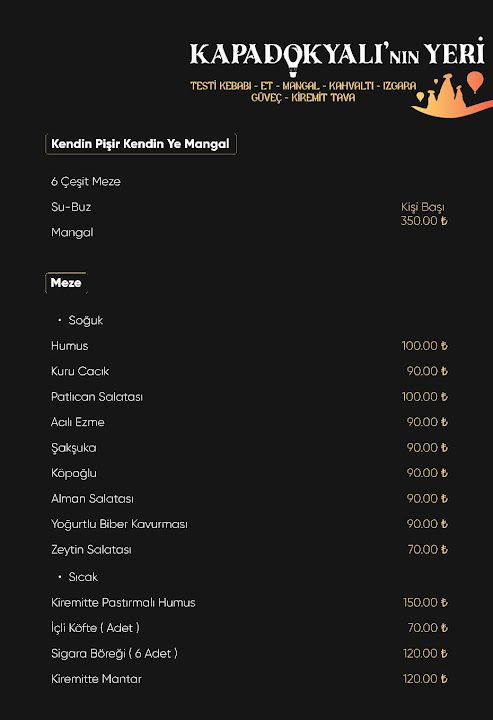Select the Kendin Pişir Kendin Ye Mangal heading

pos(140,144)
